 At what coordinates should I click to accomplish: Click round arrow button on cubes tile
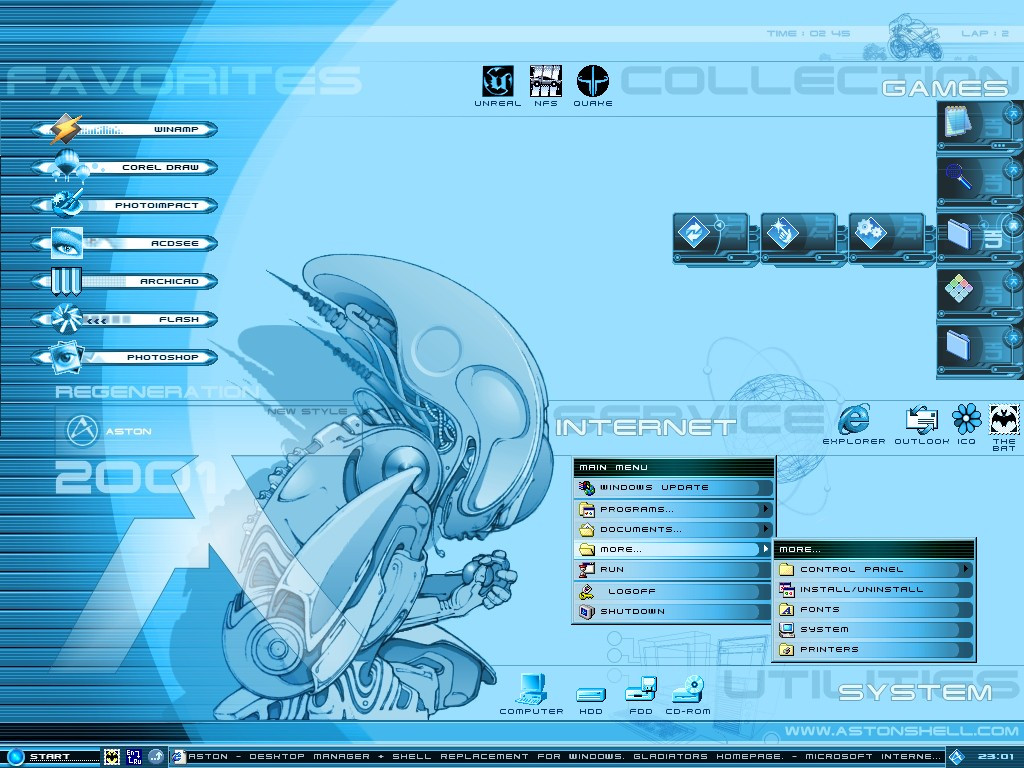point(1014,281)
